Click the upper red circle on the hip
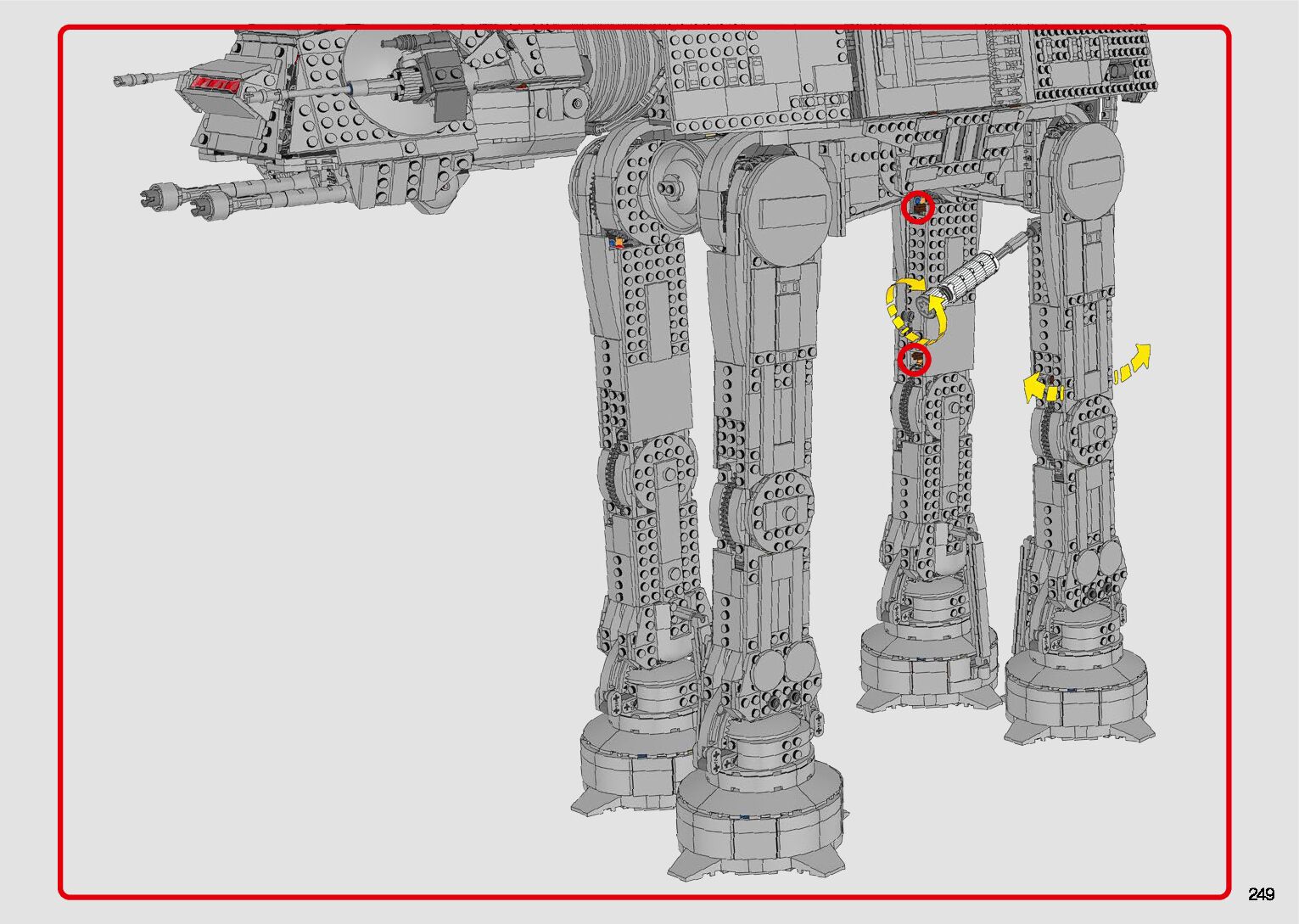This screenshot has width=1299, height=924. (917, 207)
